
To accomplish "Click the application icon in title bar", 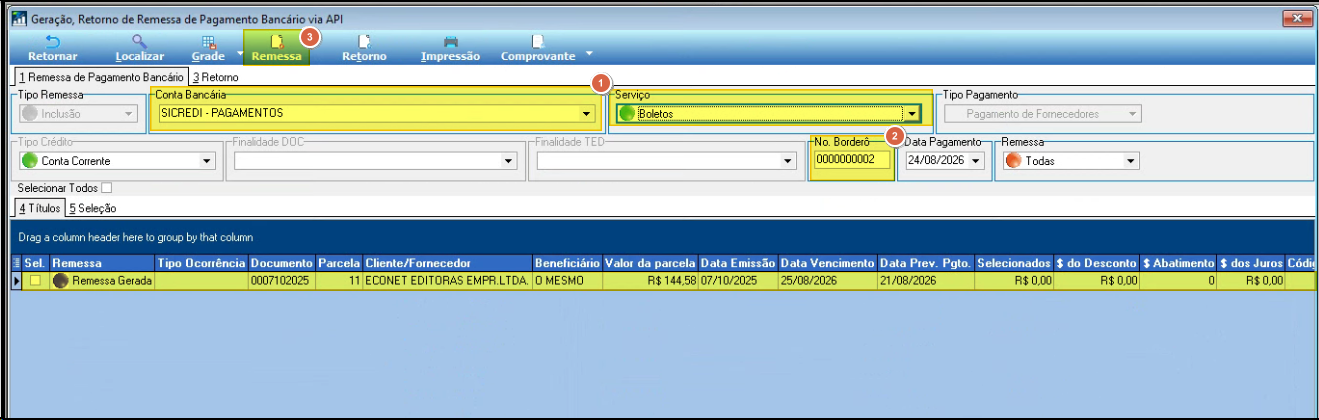I will tap(18, 18).
